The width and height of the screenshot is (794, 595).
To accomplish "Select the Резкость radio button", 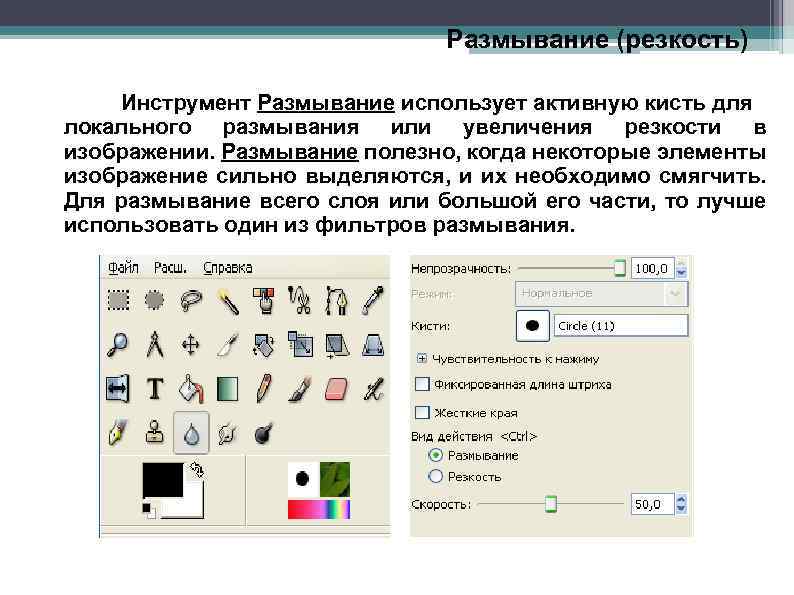I will tap(435, 476).
